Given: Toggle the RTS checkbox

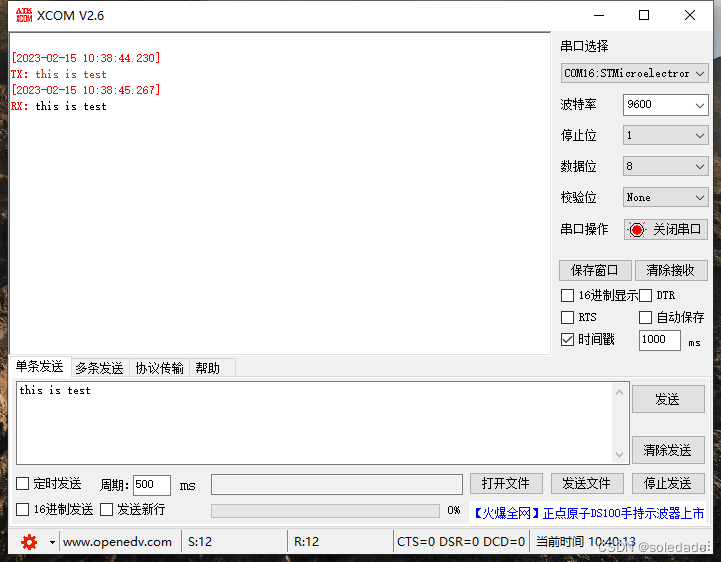Looking at the screenshot, I should coord(567,317).
